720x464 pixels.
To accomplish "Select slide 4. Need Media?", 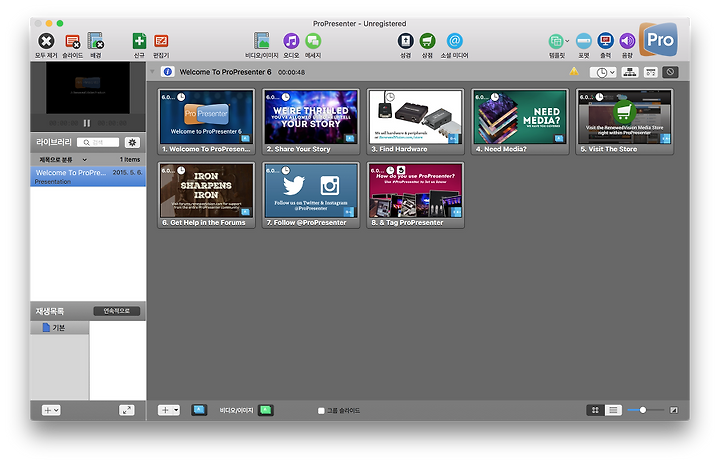I will (520, 122).
